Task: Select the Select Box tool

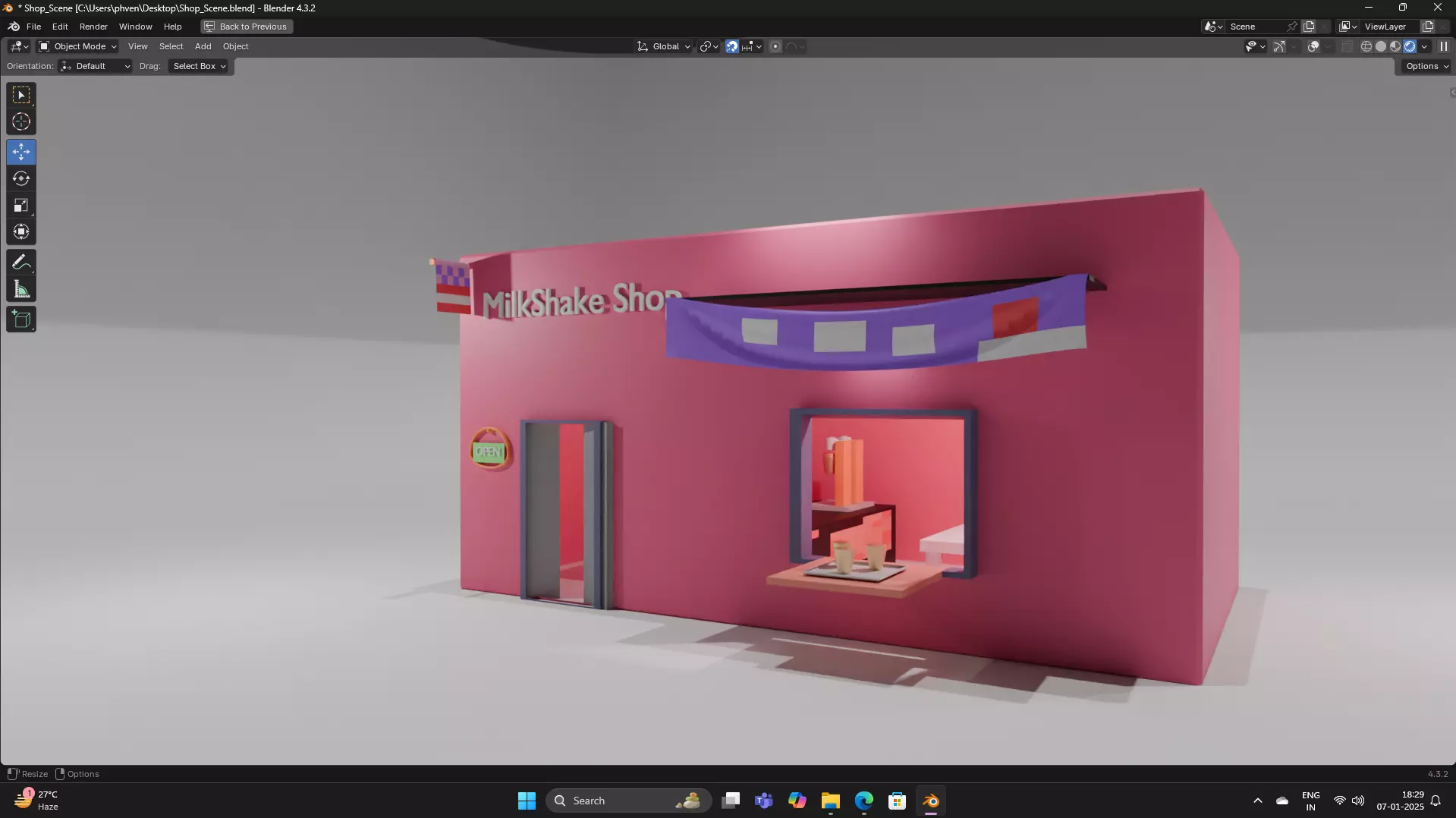Action: click(21, 95)
